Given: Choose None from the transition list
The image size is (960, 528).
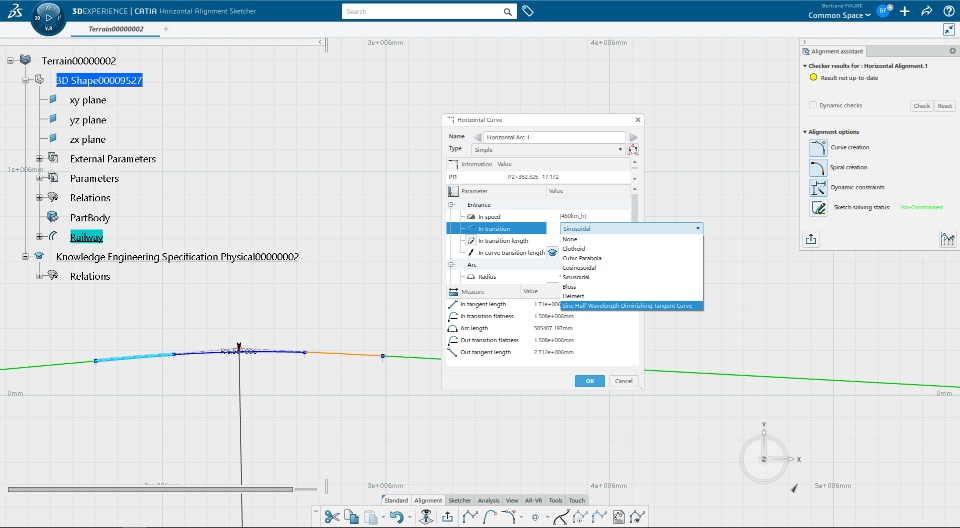Looking at the screenshot, I should tap(570, 239).
